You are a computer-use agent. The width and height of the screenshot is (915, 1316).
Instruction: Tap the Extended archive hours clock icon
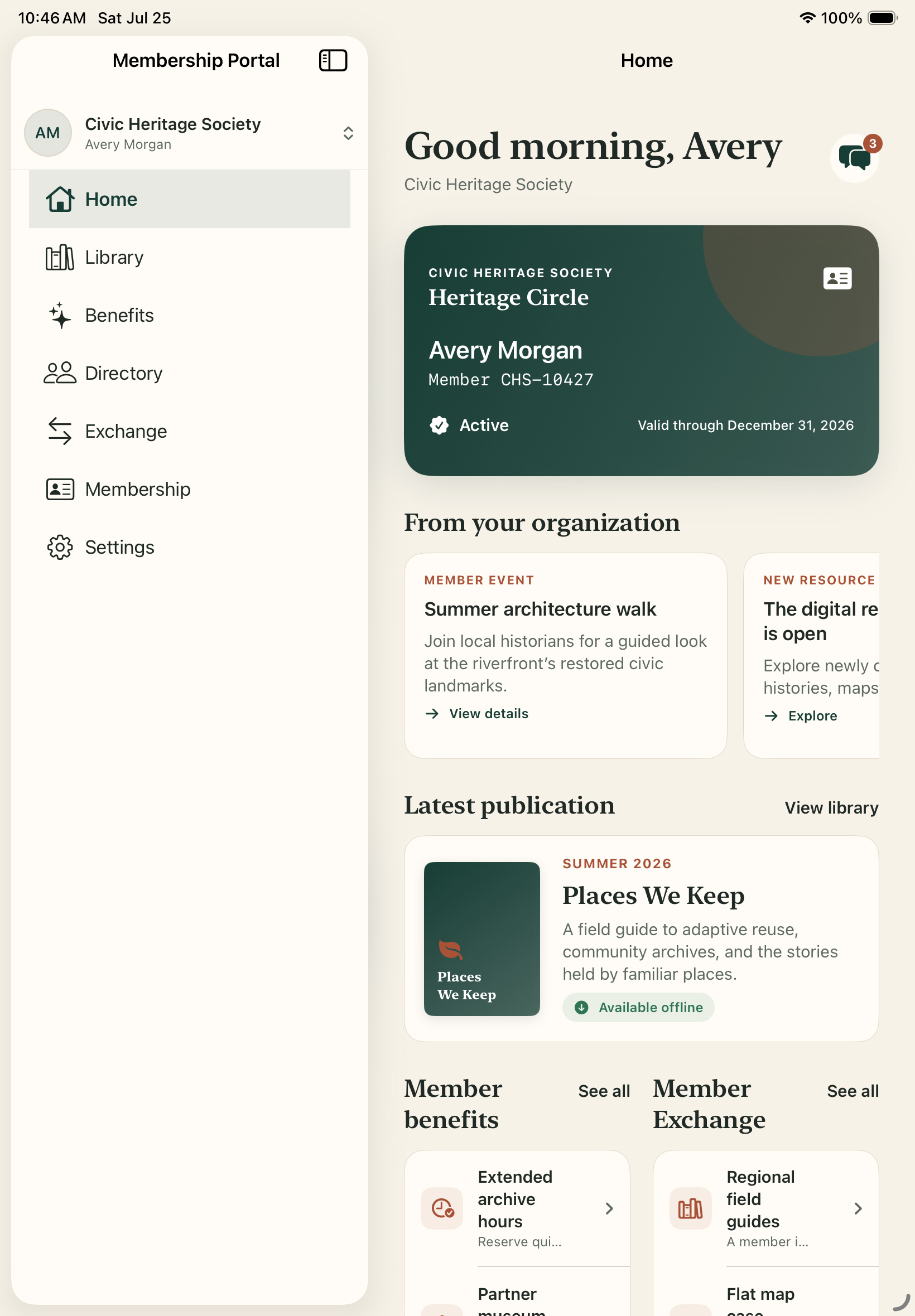tap(442, 1208)
